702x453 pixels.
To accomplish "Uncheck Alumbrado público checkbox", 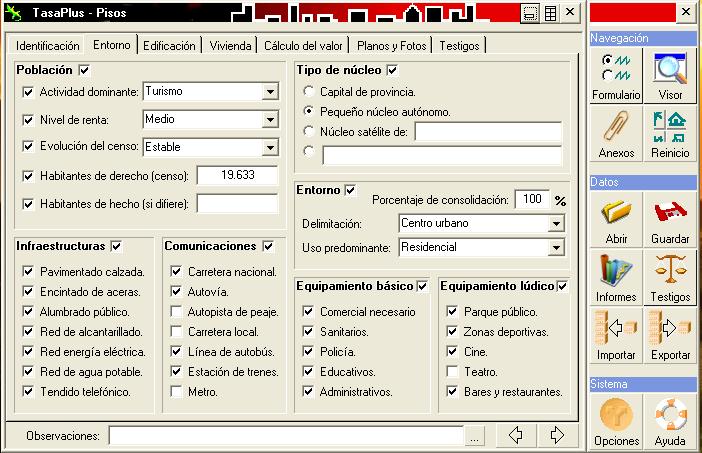I will pos(28,312).
